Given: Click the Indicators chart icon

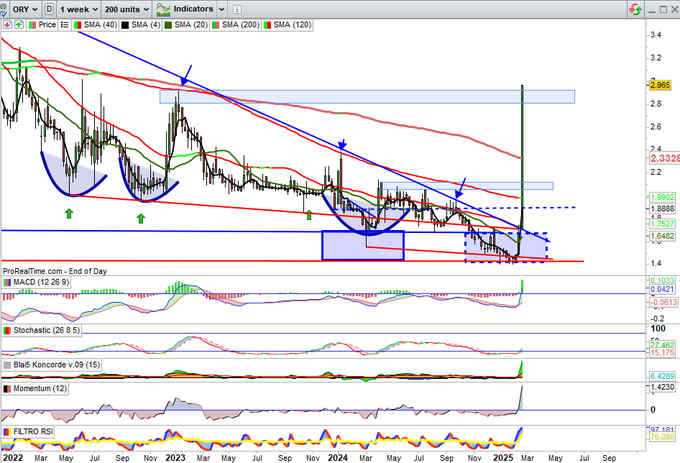Looking at the screenshot, I should 163,9.
